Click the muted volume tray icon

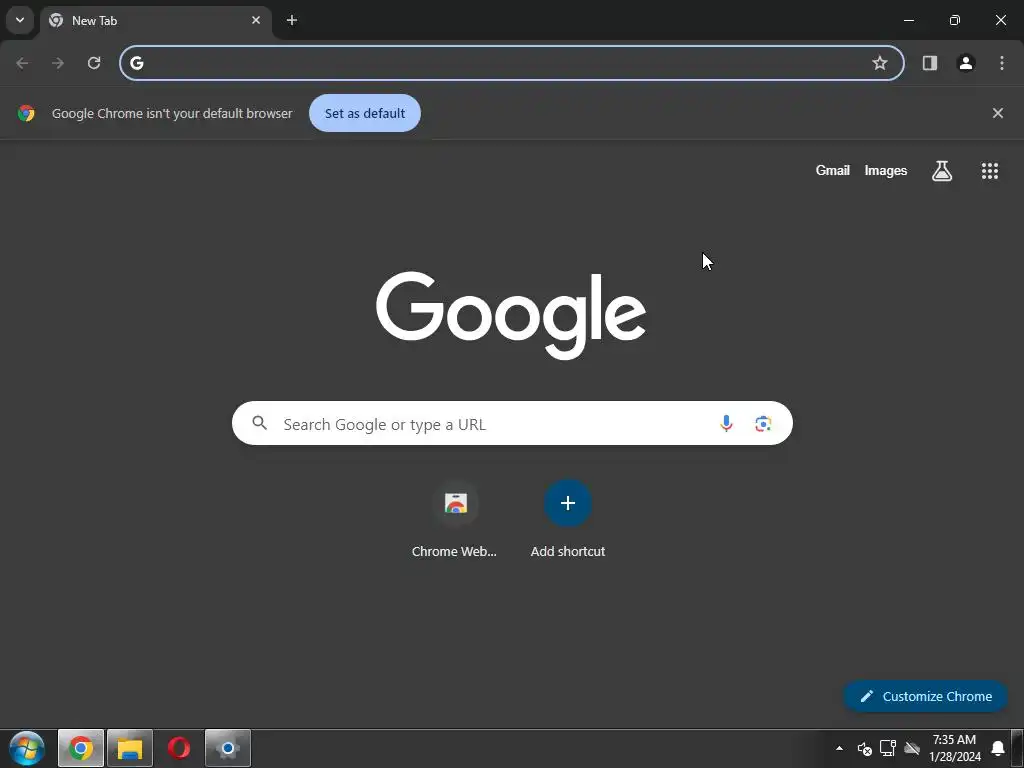864,748
